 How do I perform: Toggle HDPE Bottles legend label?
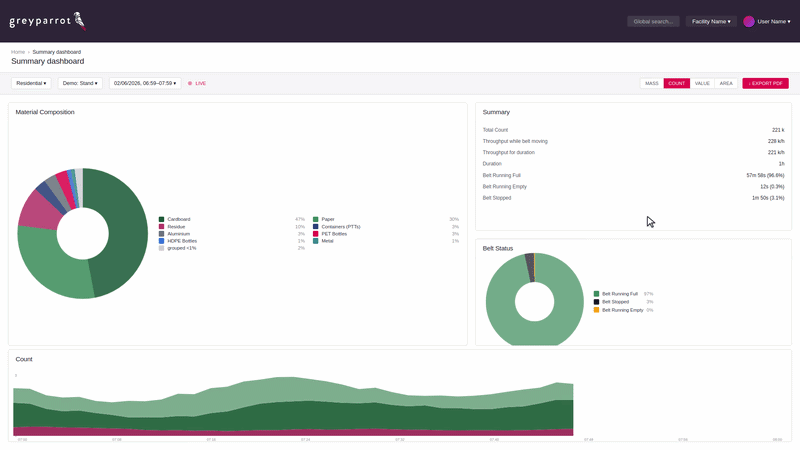182,241
